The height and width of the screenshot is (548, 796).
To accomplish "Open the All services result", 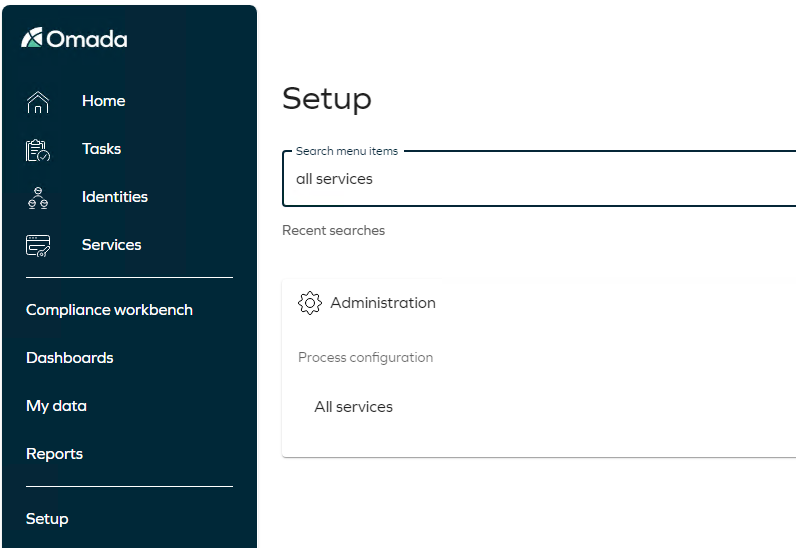I will pyautogui.click(x=353, y=407).
